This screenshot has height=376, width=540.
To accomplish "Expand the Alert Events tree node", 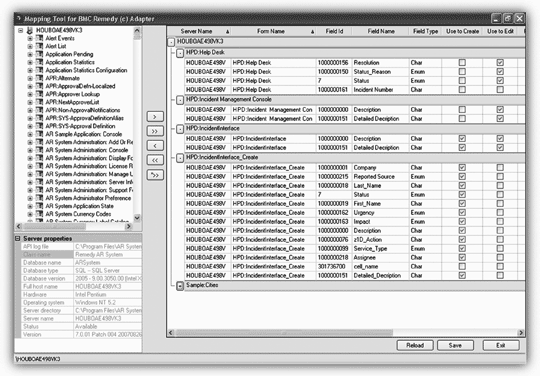I will [30, 39].
